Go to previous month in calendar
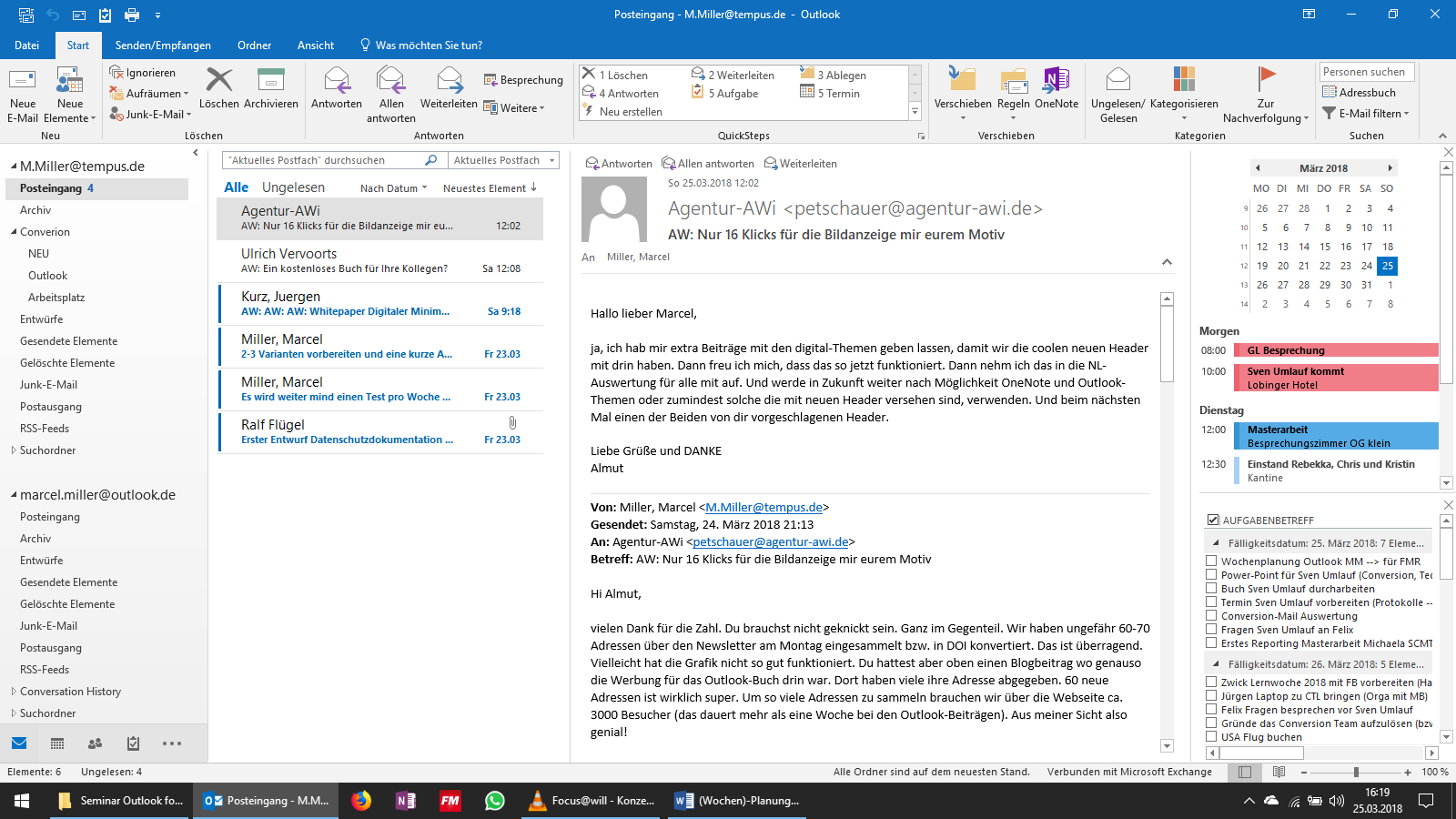The image size is (1456, 819). click(x=1258, y=168)
